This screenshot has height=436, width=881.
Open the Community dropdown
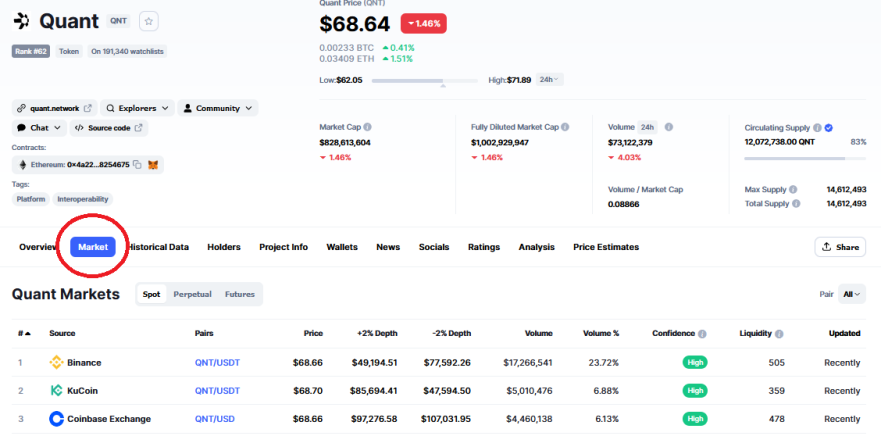tap(218, 108)
